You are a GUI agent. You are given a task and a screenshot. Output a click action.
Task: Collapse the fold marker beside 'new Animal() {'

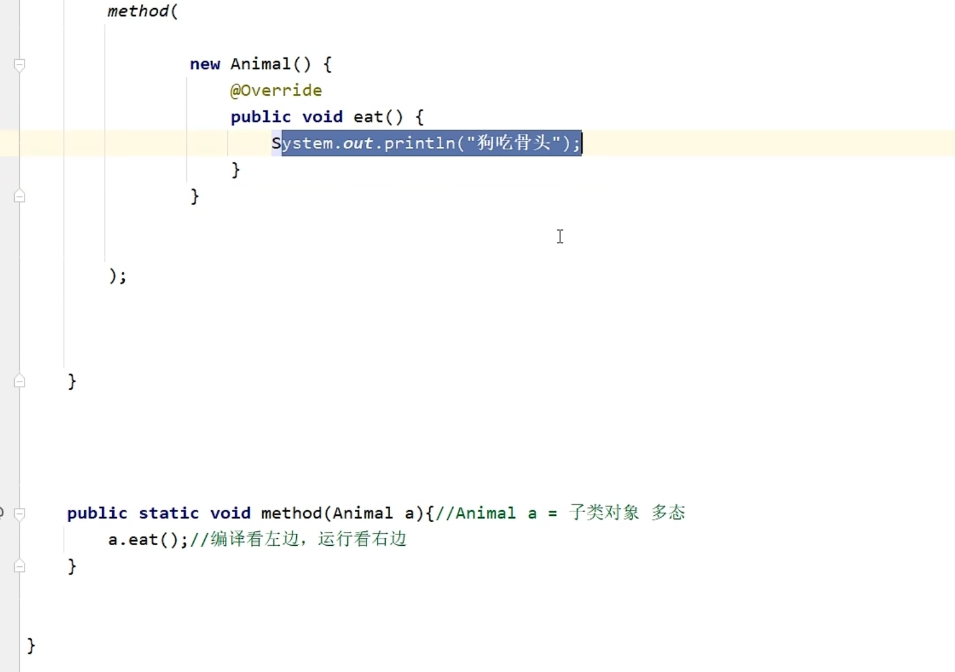coord(19,65)
